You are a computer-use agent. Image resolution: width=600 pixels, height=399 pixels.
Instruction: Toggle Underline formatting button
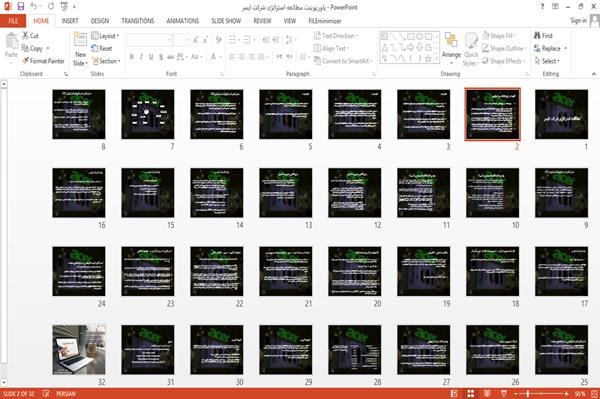point(151,57)
